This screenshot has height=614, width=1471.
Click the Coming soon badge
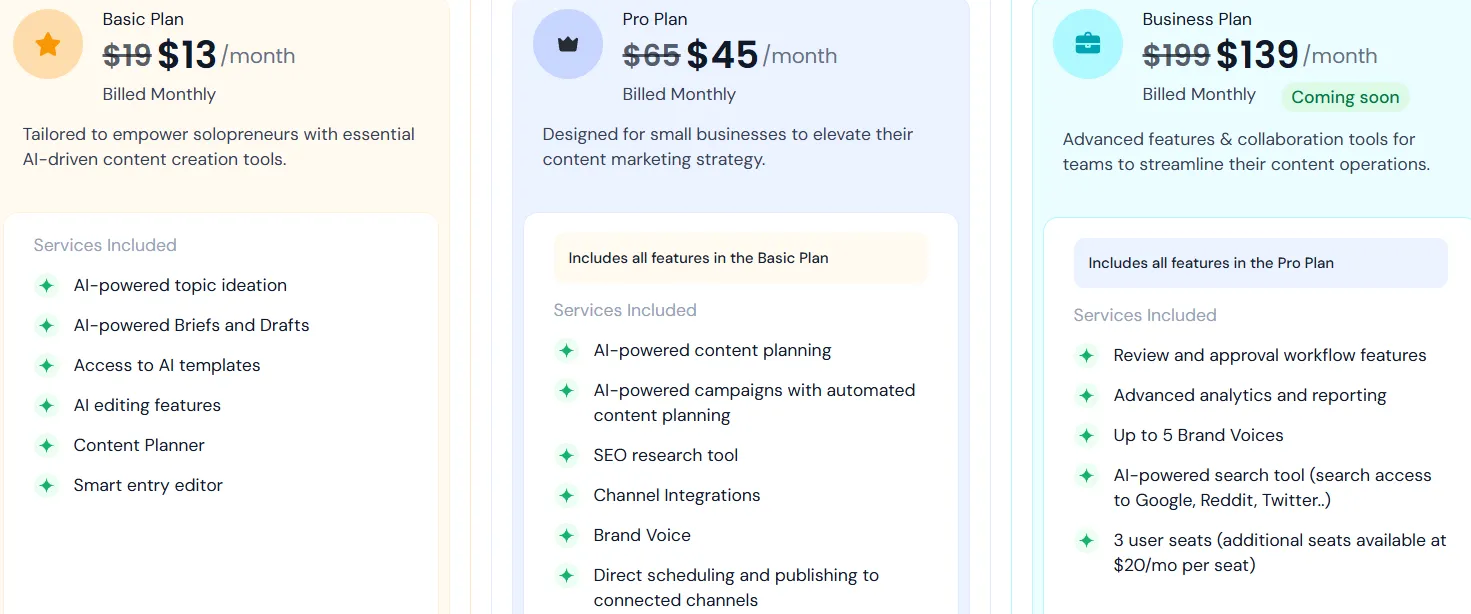[1345, 97]
